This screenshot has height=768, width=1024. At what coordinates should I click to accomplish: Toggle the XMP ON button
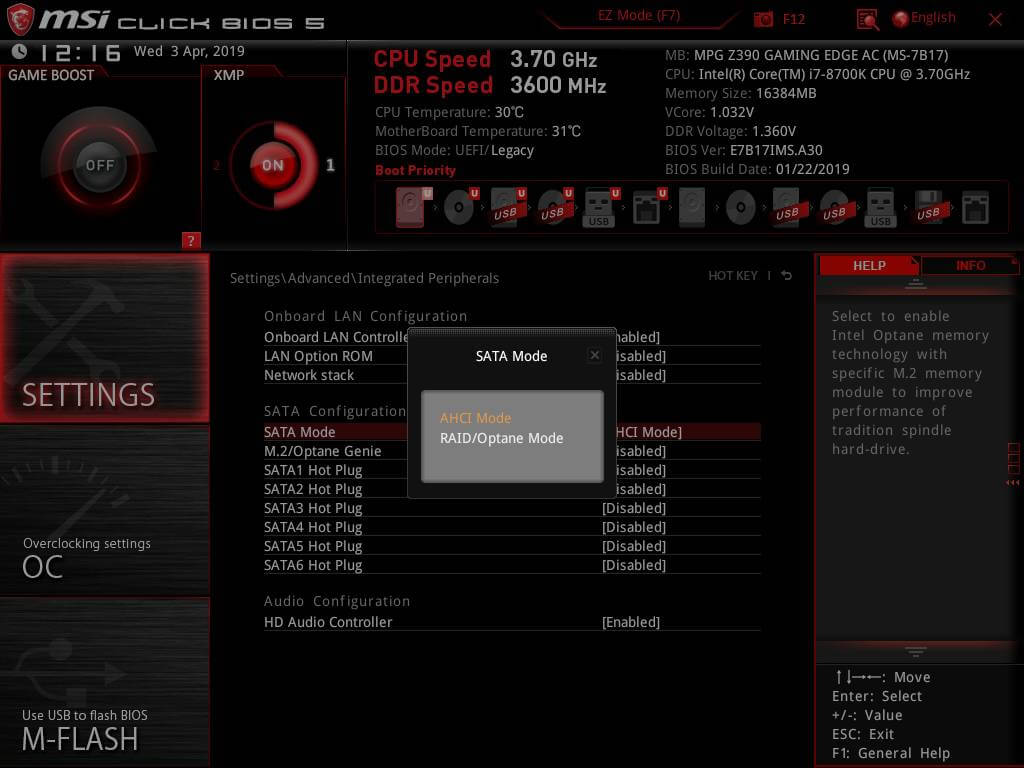(274, 165)
